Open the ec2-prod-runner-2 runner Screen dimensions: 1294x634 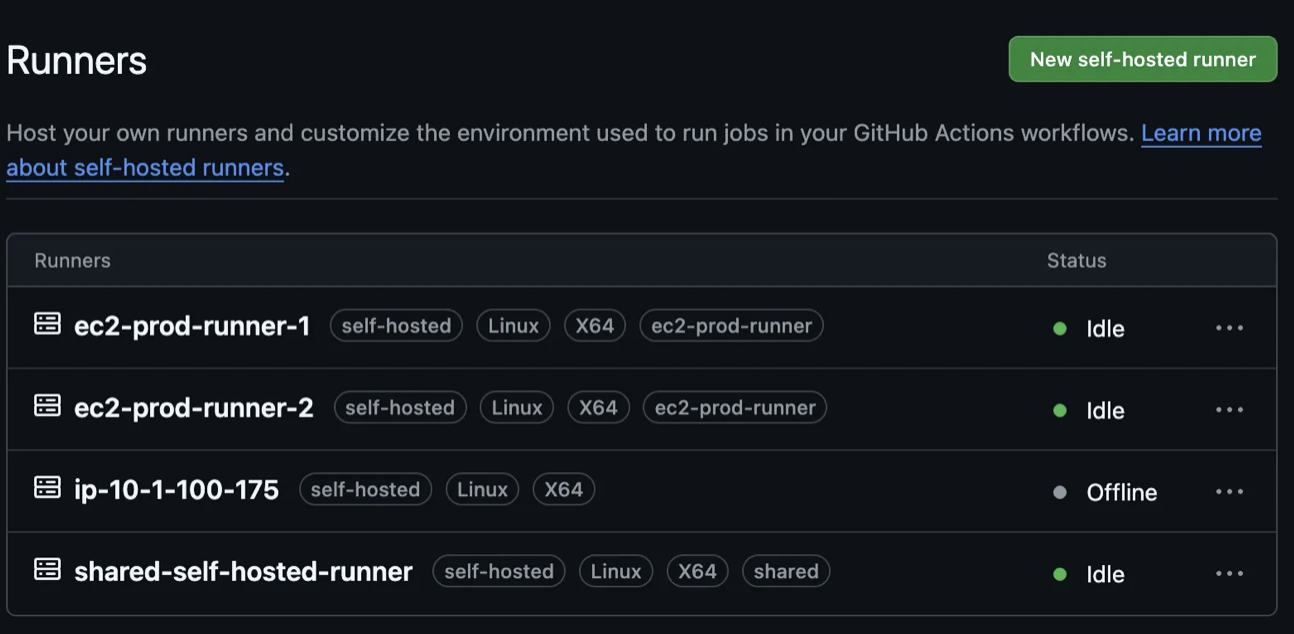pyautogui.click(x=194, y=408)
